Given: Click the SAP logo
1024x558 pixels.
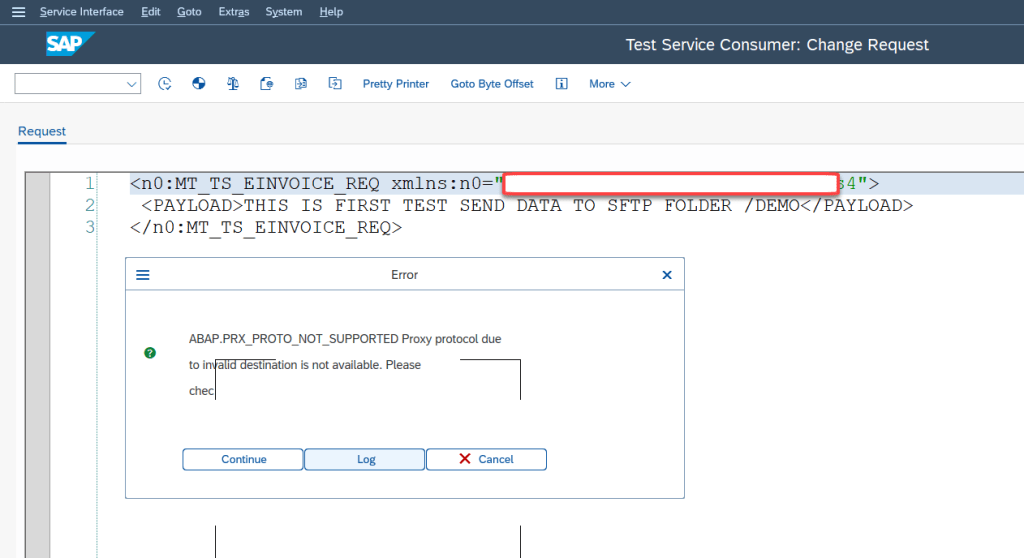Looking at the screenshot, I should click(70, 44).
